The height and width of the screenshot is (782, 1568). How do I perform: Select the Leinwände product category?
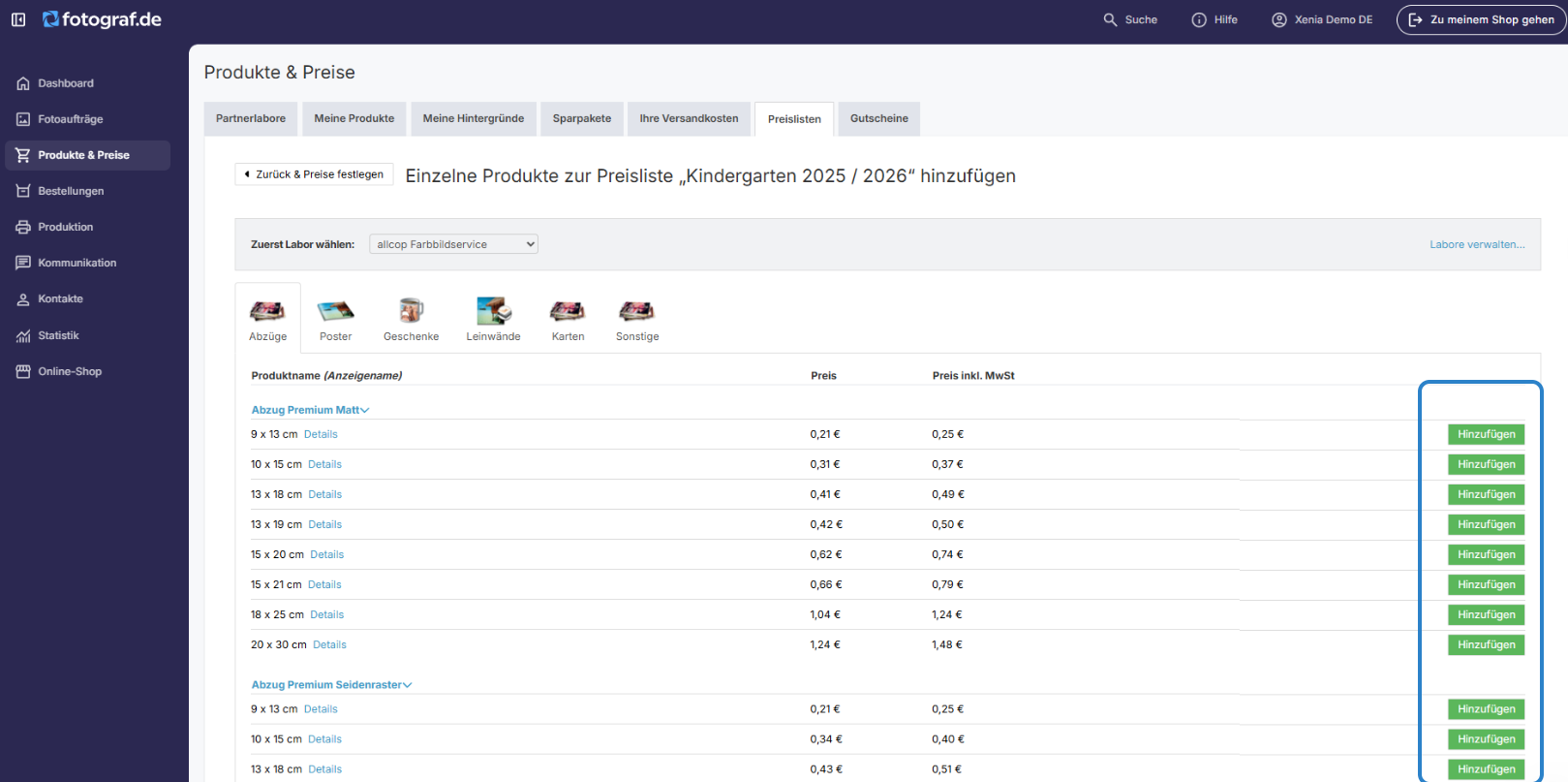[494, 319]
